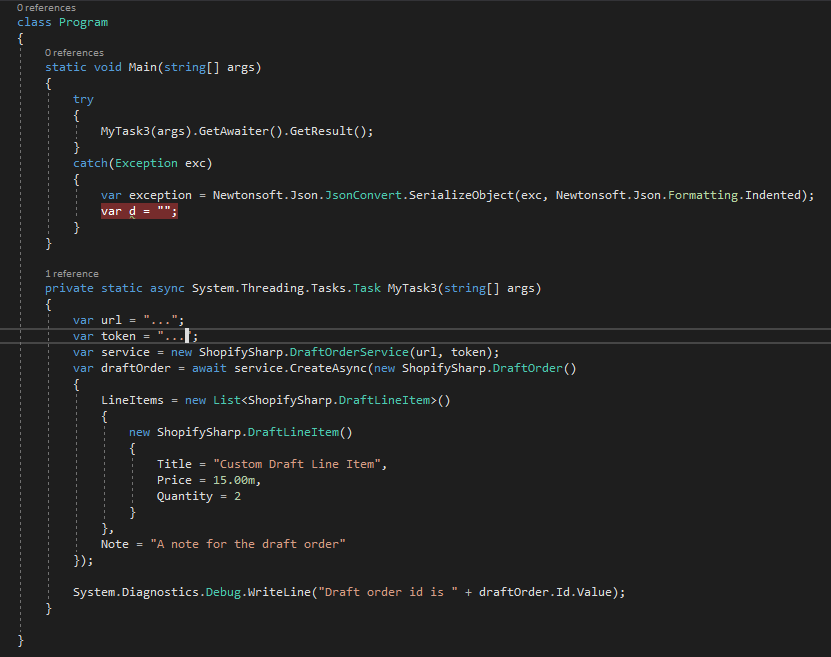Click the try keyword in Main
The width and height of the screenshot is (831, 657).
click(82, 98)
